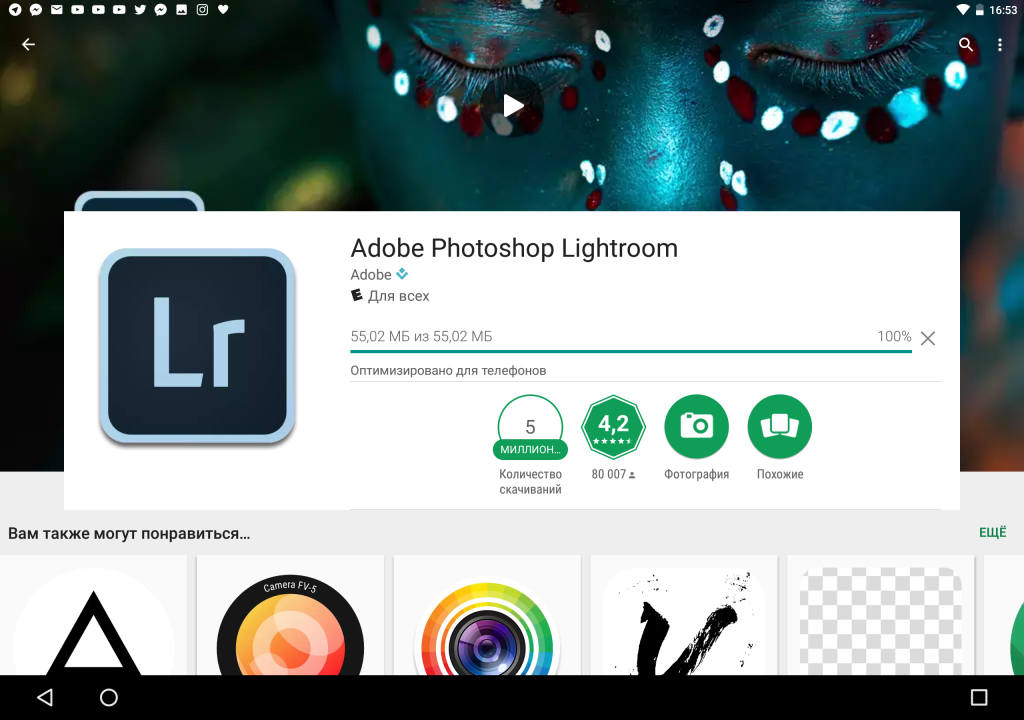Open the Adobe developer page link
The width and height of the screenshot is (1024, 720).
(x=371, y=274)
